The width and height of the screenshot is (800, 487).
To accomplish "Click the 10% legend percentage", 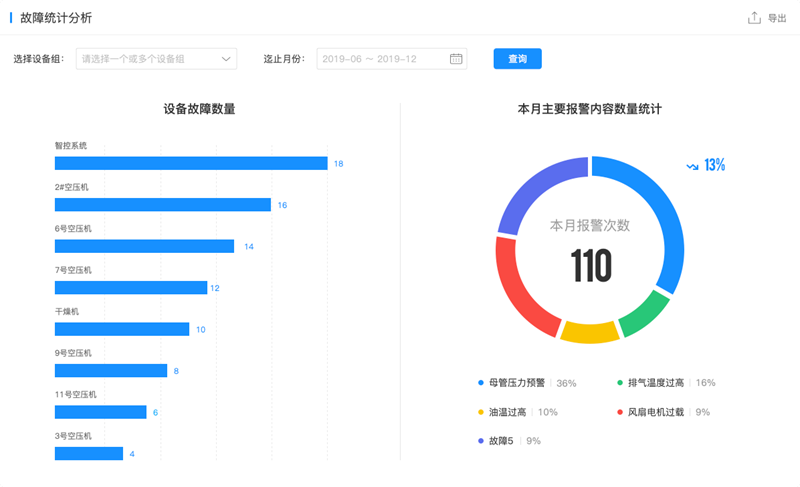I will pyautogui.click(x=548, y=412).
